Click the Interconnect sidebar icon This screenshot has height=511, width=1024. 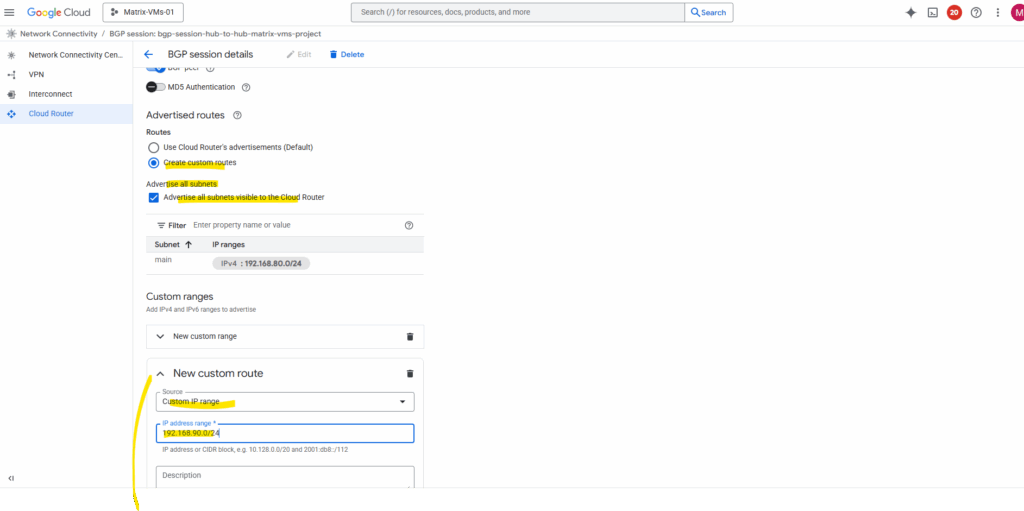tap(11, 94)
